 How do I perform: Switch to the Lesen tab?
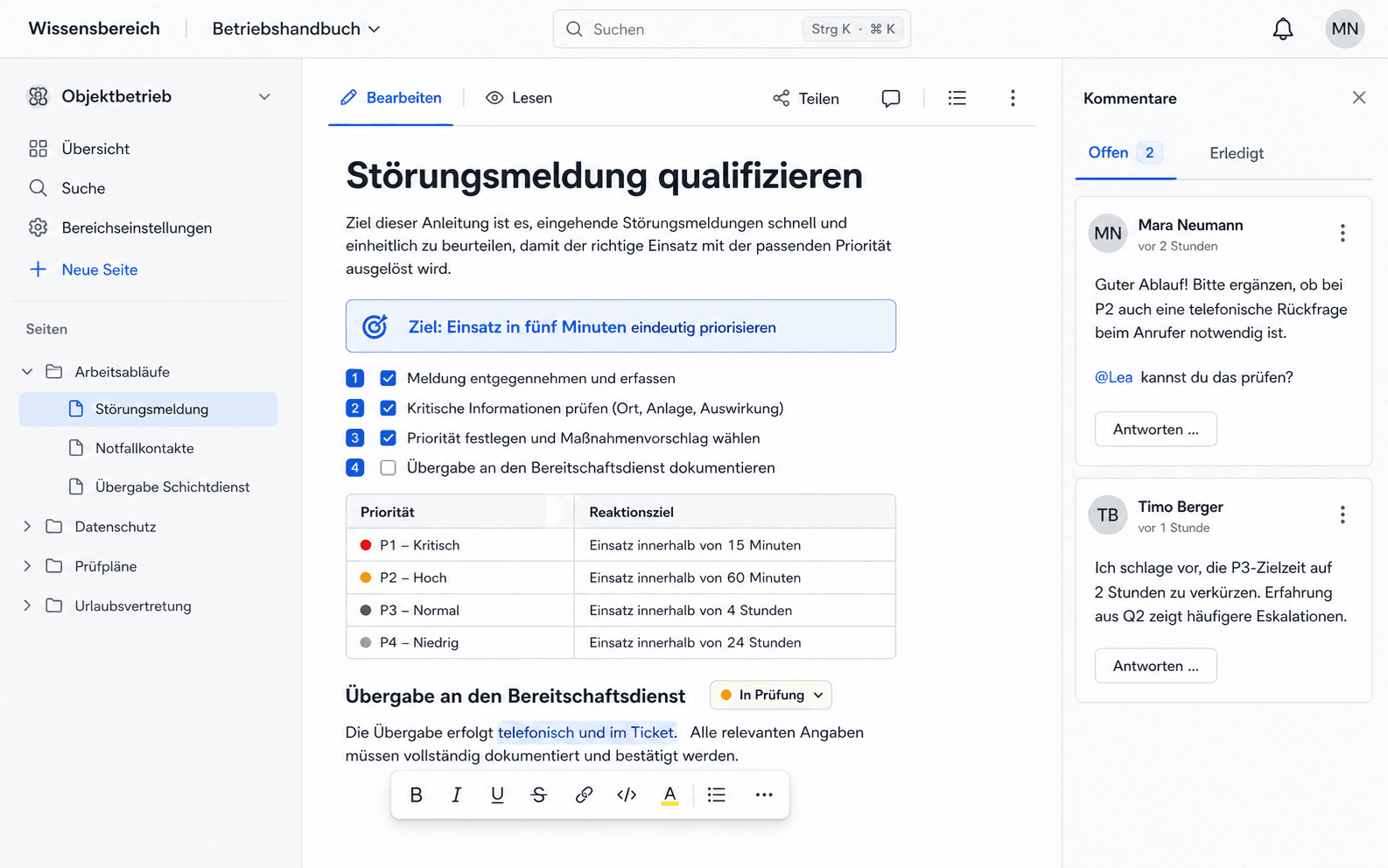pyautogui.click(x=519, y=98)
